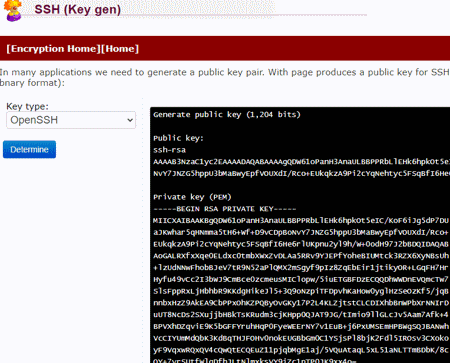Click the private key line starting MIICXAIBAAKBgQDW
The width and height of the screenshot is (450, 363).
click(x=301, y=221)
